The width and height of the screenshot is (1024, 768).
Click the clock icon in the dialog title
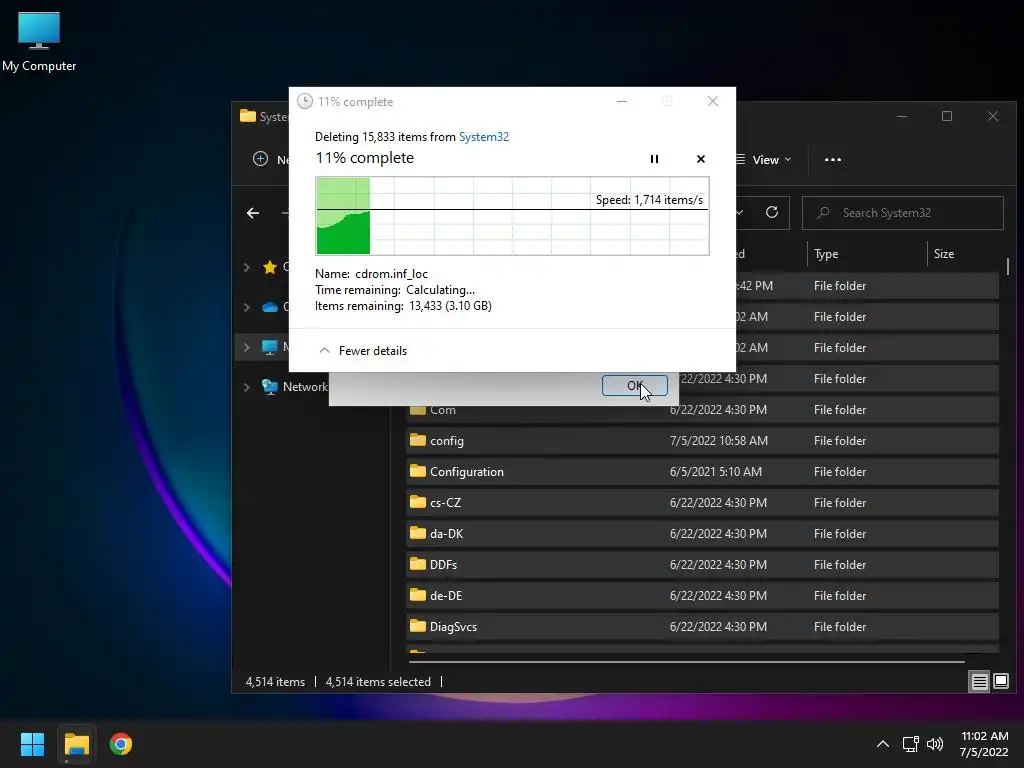[x=305, y=101]
